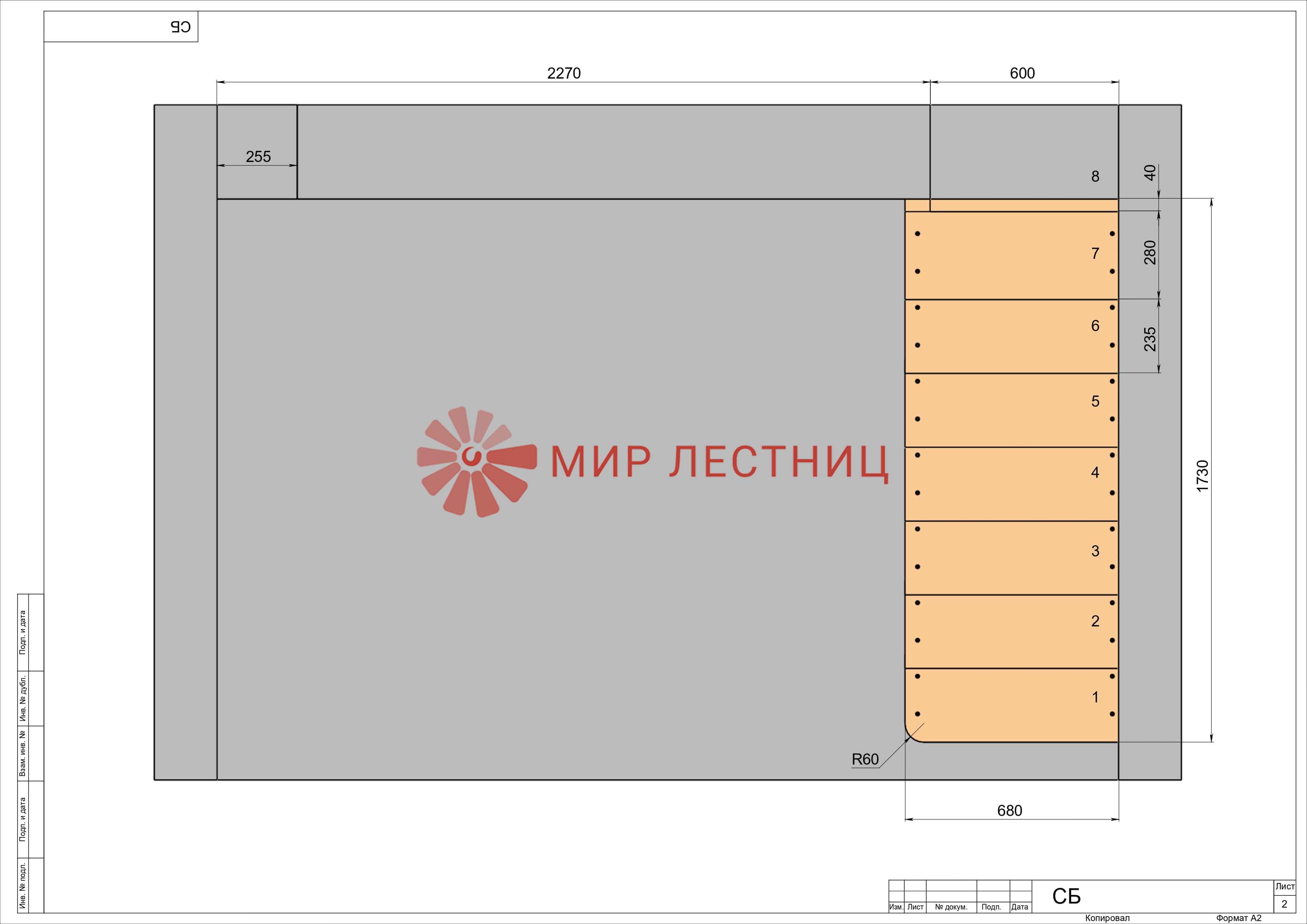Click the 2270 dimension label

(564, 73)
